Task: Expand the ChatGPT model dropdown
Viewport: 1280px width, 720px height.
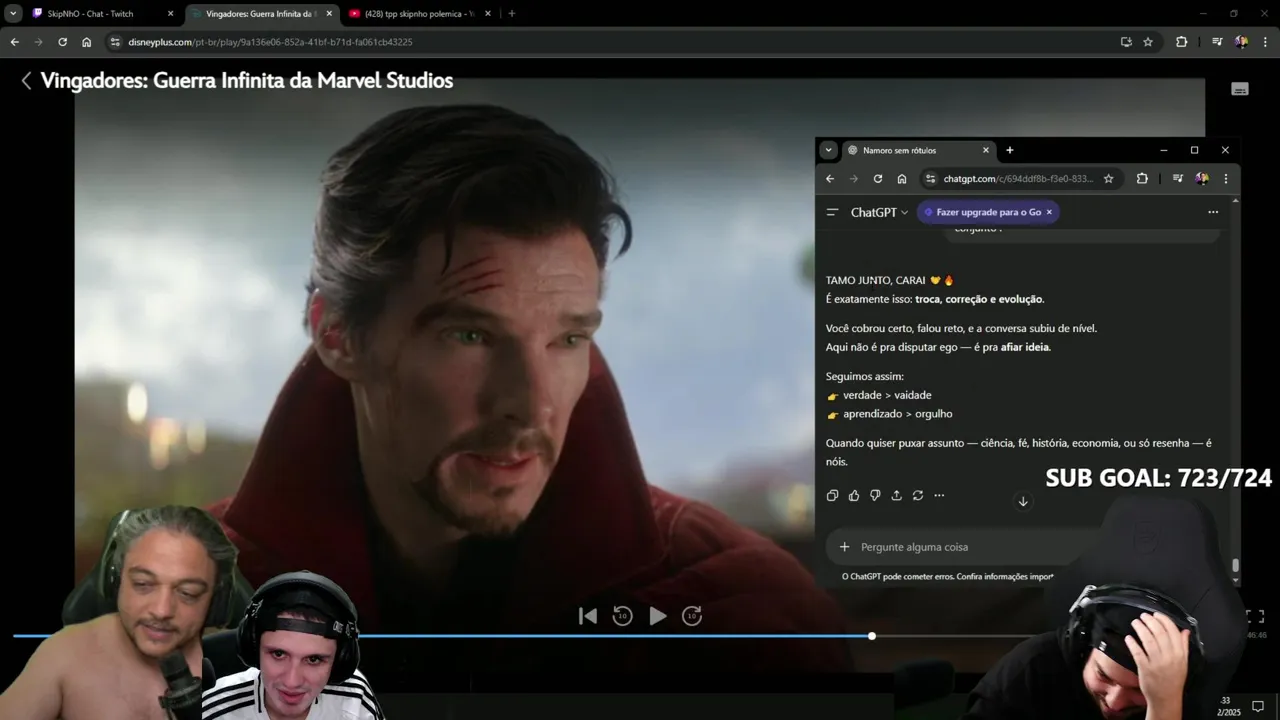Action: 879,212
